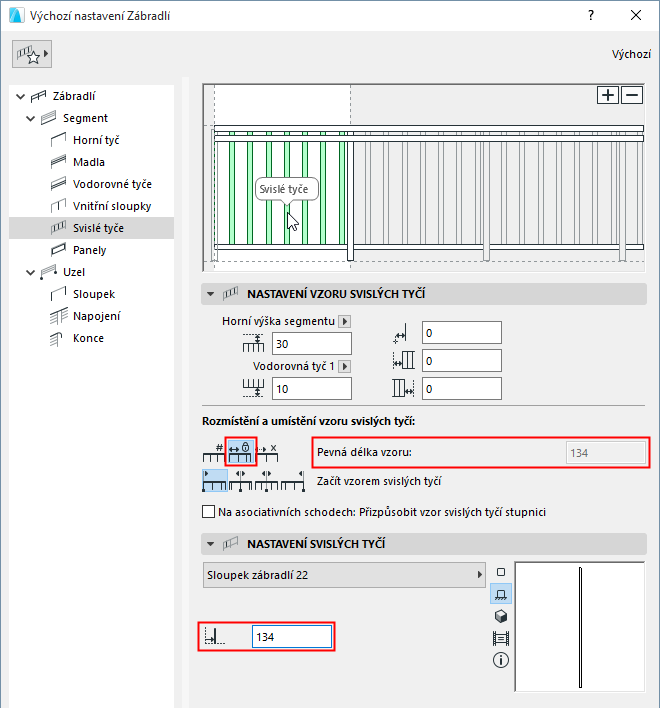
Task: Select the Zábradlí root item
Action: (74, 96)
